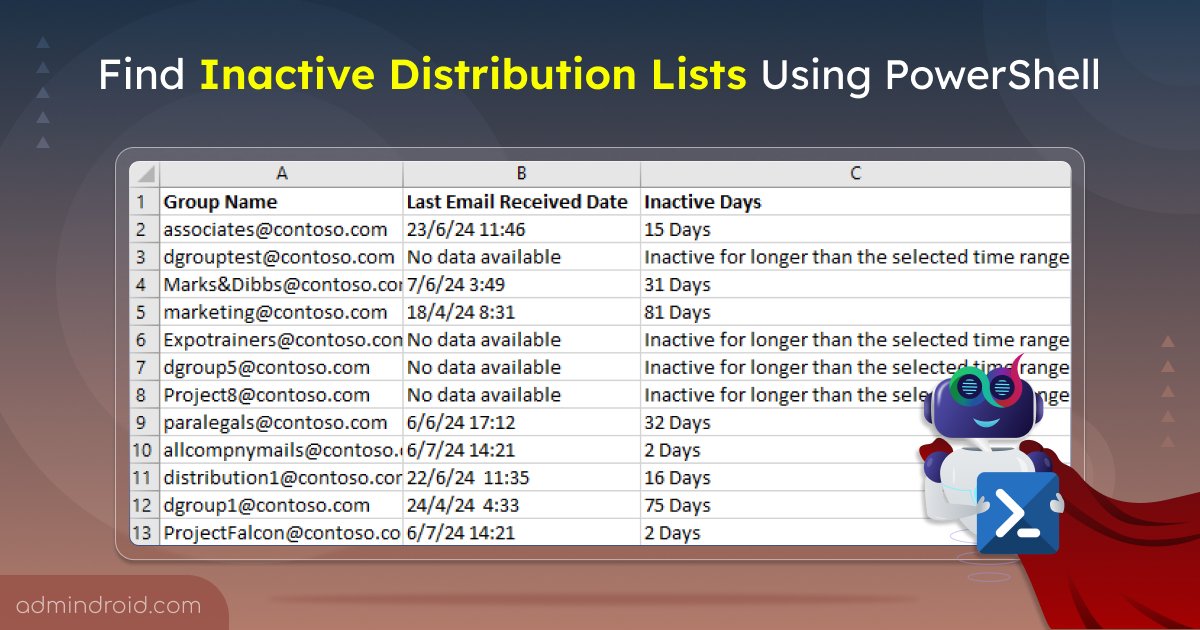
Task: Select row 2 header
Action: [x=144, y=229]
